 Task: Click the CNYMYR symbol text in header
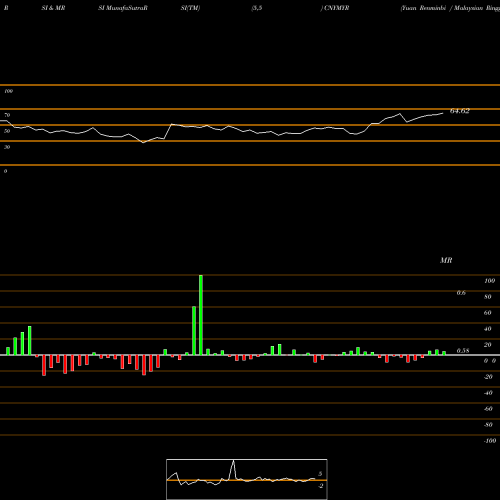[x=336, y=8]
